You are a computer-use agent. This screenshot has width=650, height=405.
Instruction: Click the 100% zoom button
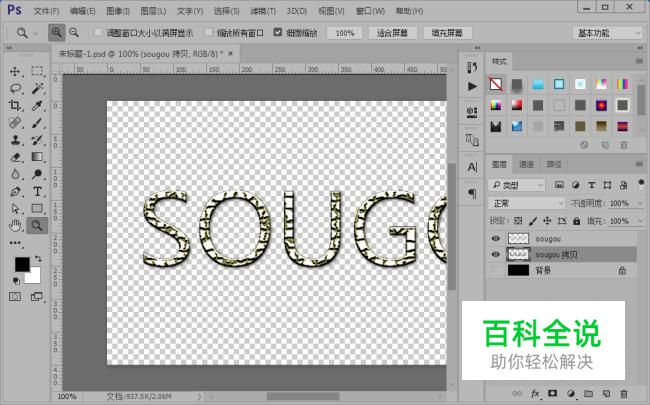tap(345, 33)
